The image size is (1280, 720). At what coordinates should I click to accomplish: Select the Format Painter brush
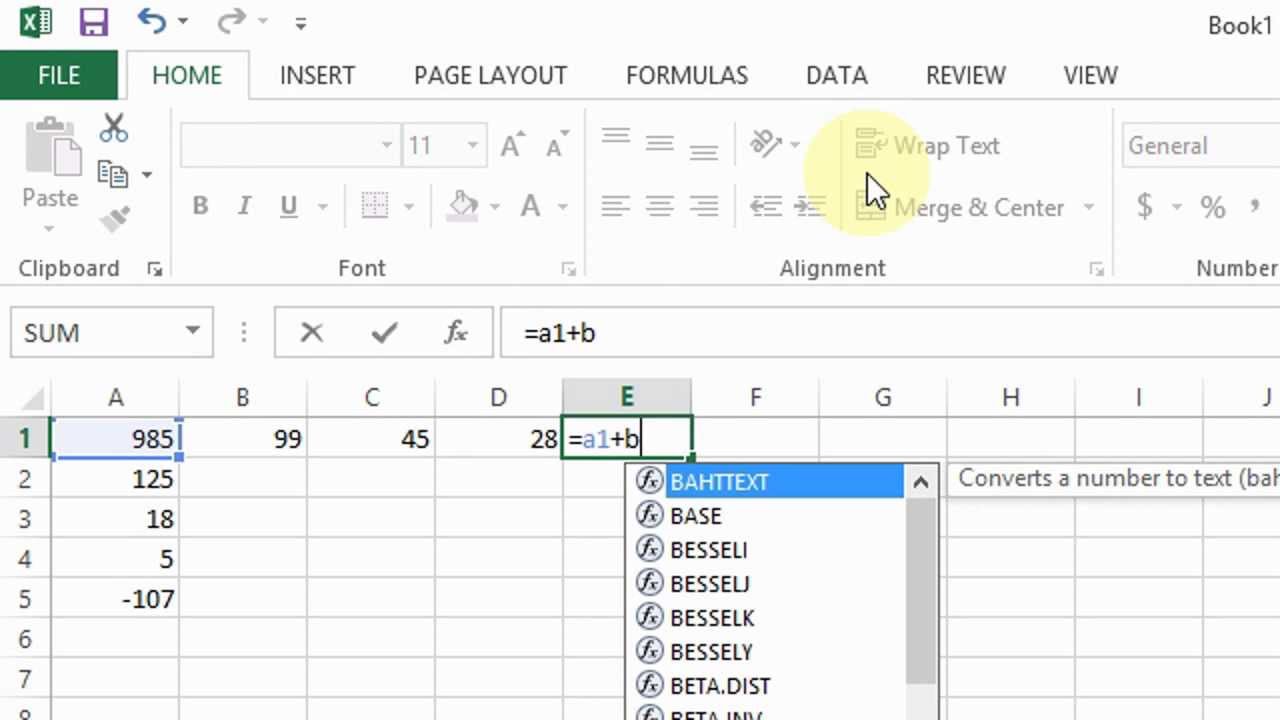click(114, 219)
